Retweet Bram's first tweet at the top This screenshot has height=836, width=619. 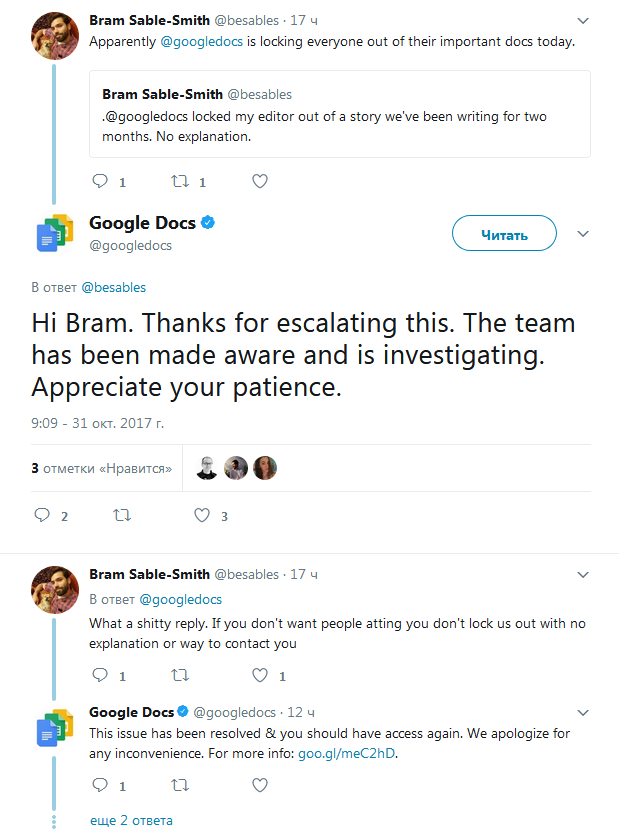(x=180, y=182)
